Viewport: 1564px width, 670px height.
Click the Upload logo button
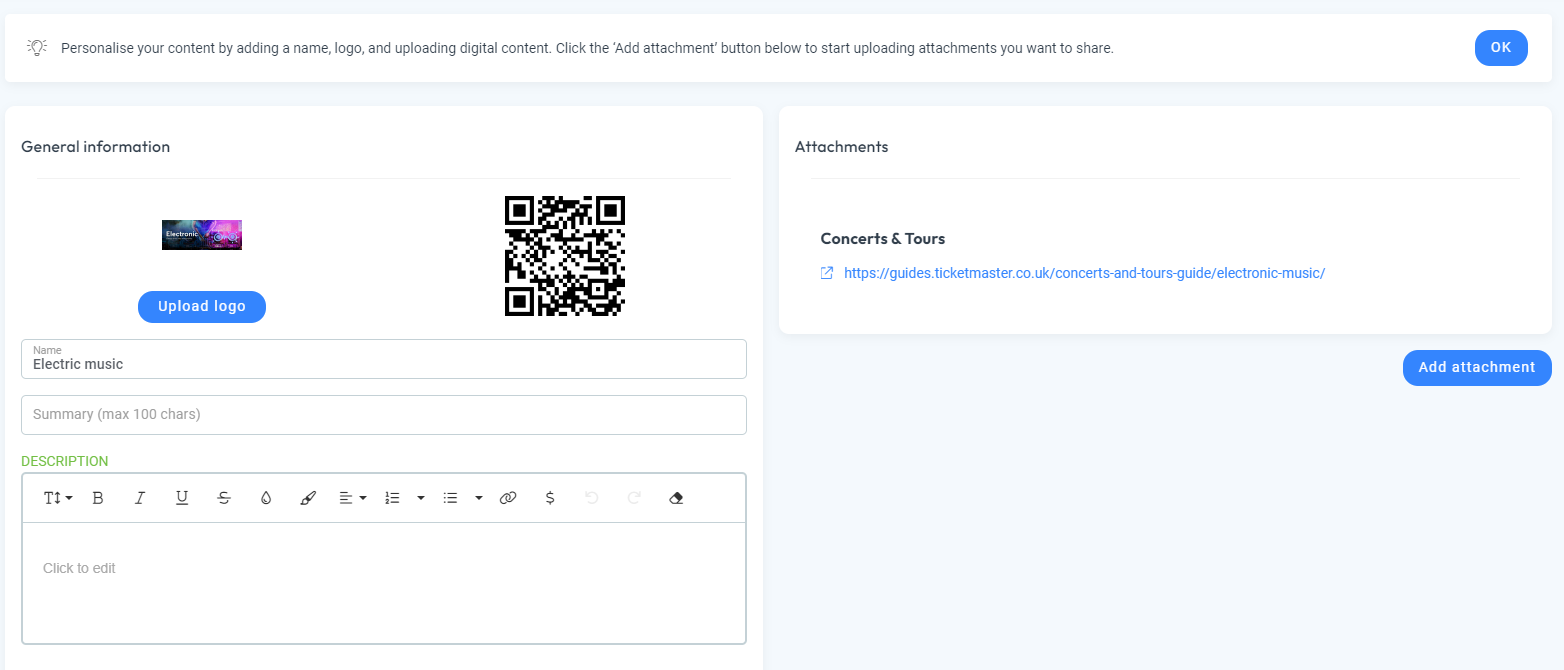click(x=201, y=307)
